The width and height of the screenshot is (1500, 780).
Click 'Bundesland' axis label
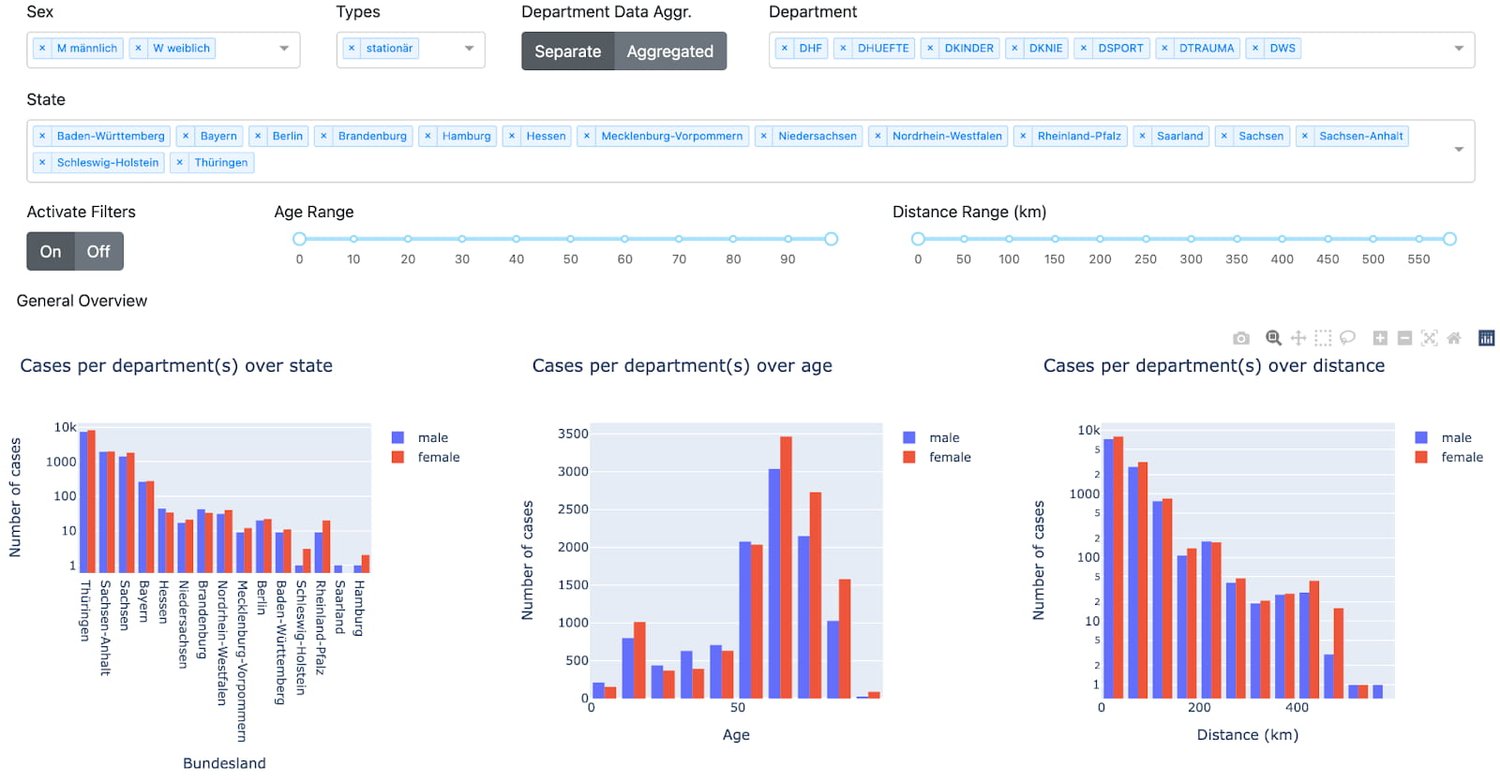(x=225, y=763)
